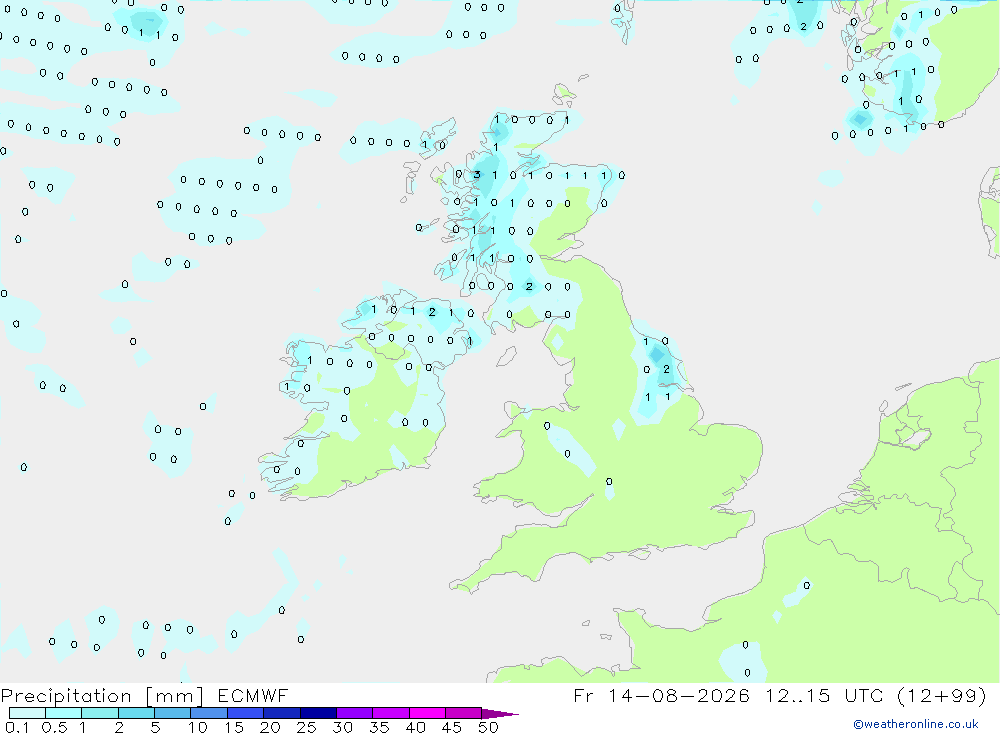The width and height of the screenshot is (1000, 733).
Task: Select the 0.5 to 1 mm legend color
Action: [63, 713]
